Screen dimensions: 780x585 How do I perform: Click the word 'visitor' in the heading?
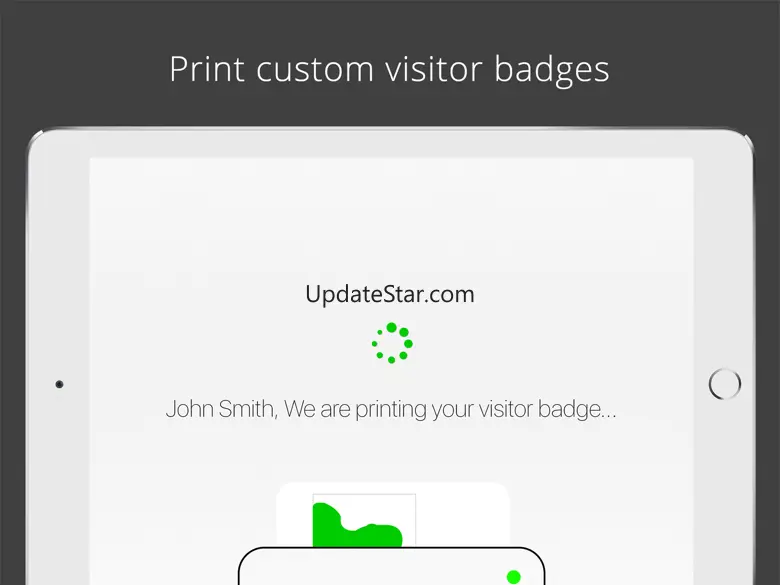(434, 69)
